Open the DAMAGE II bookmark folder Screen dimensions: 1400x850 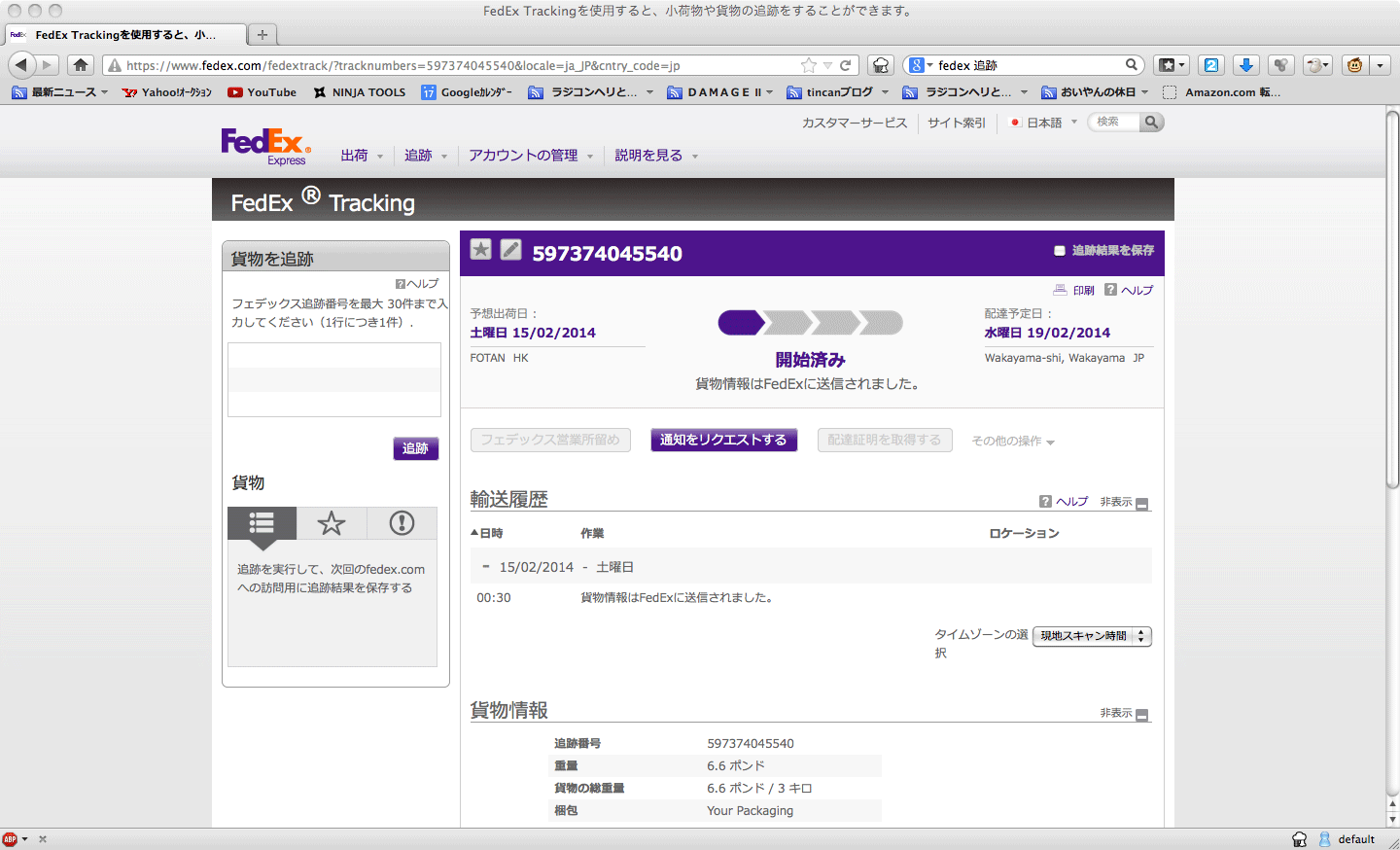pyautogui.click(x=720, y=92)
